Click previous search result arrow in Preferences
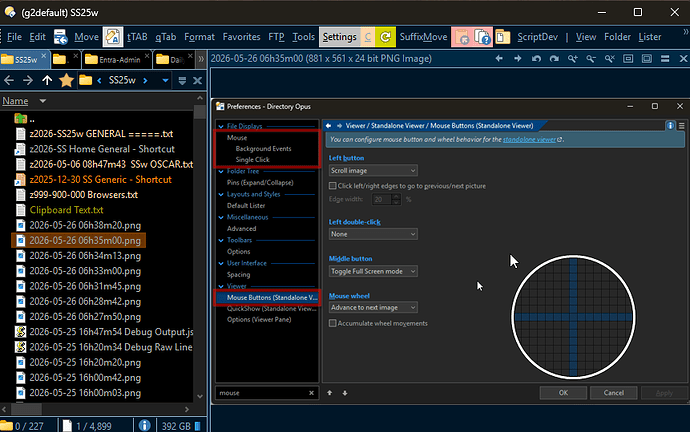The image size is (690, 432). pyautogui.click(x=330, y=393)
